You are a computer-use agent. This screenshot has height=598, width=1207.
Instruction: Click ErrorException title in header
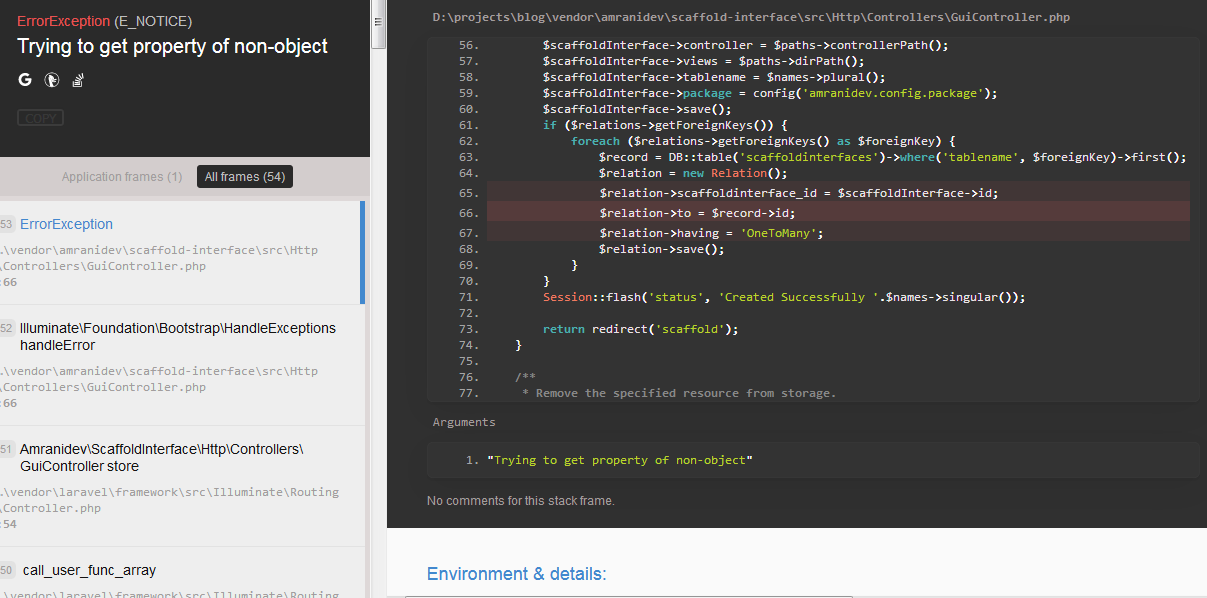(x=63, y=21)
